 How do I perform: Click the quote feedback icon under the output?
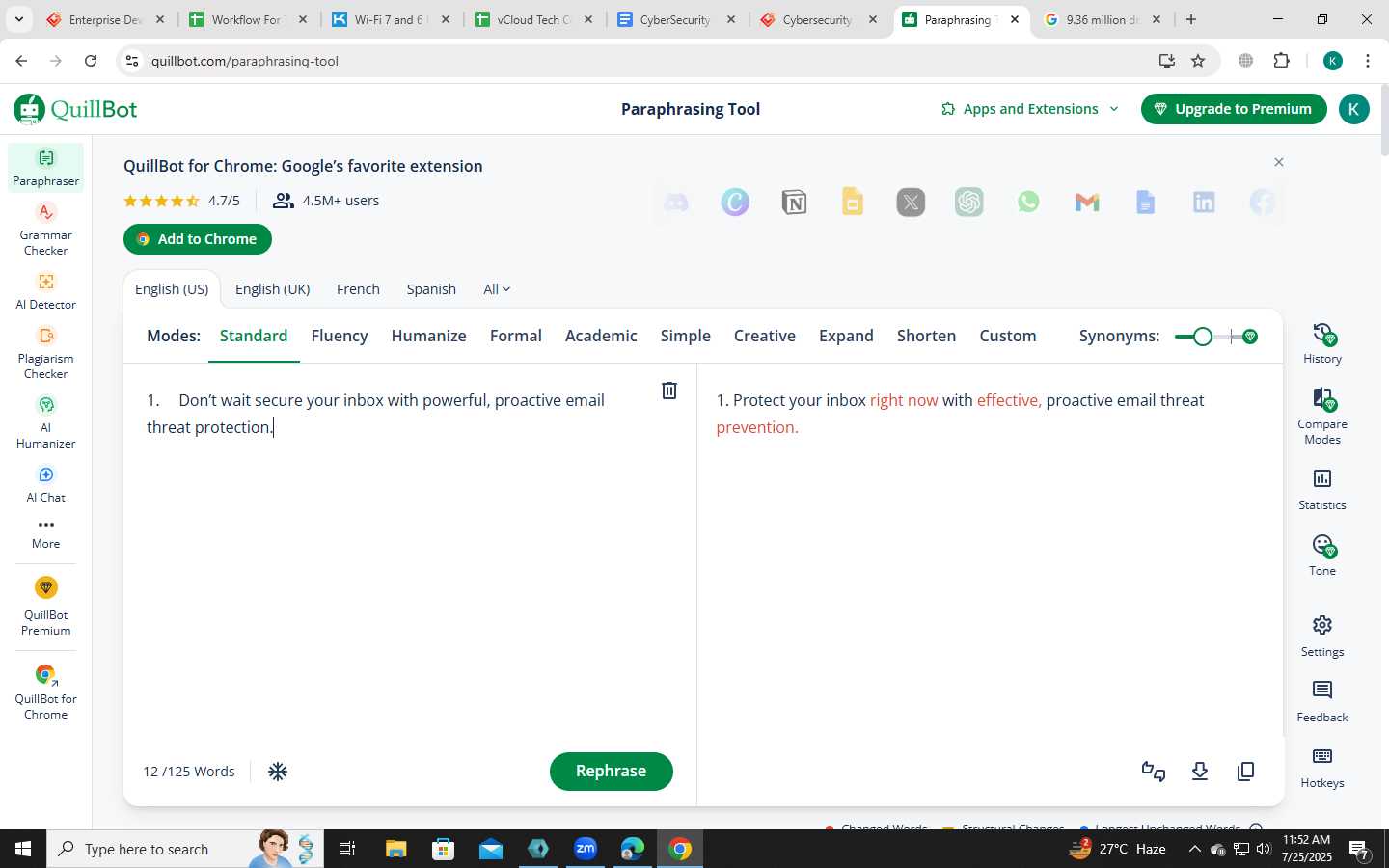[1154, 772]
